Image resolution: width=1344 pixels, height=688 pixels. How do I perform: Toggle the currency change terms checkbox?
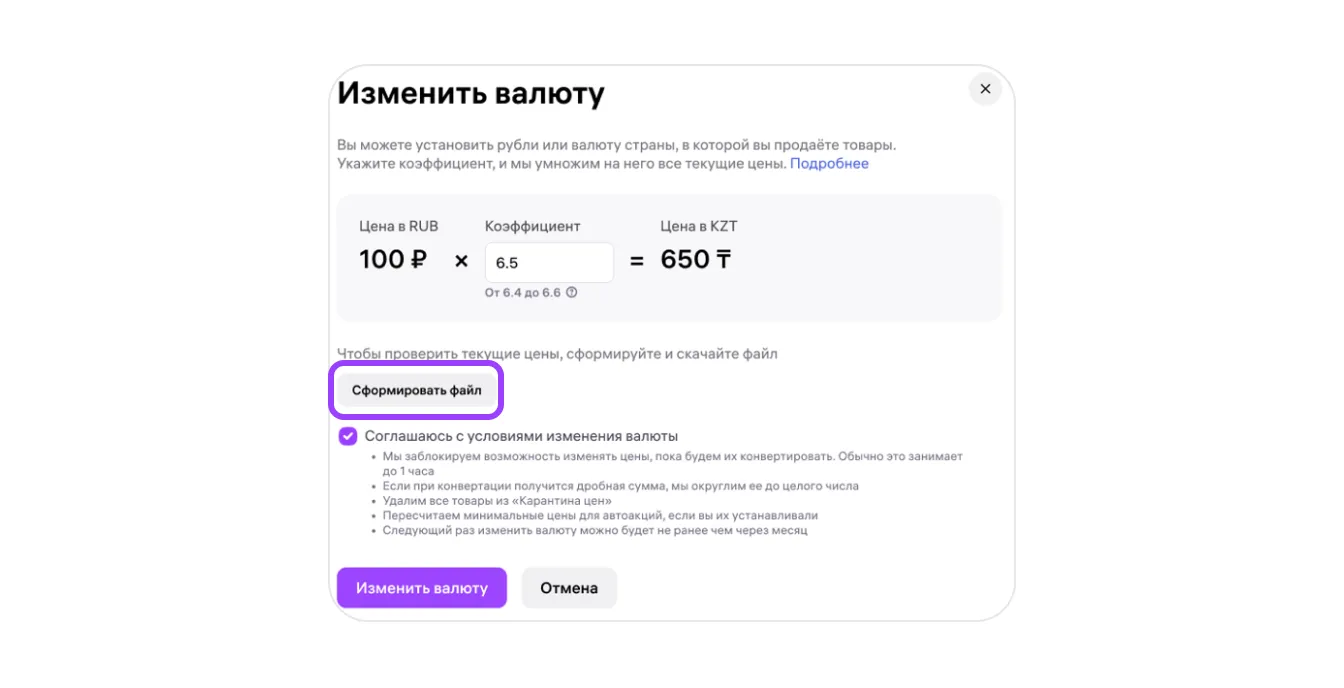pos(348,436)
